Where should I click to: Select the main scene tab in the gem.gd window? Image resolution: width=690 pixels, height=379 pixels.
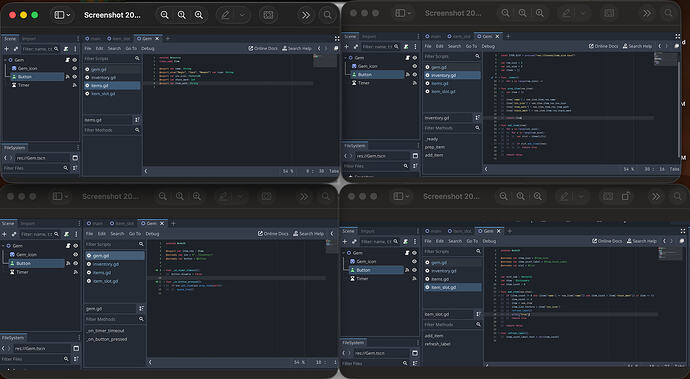pos(95,224)
